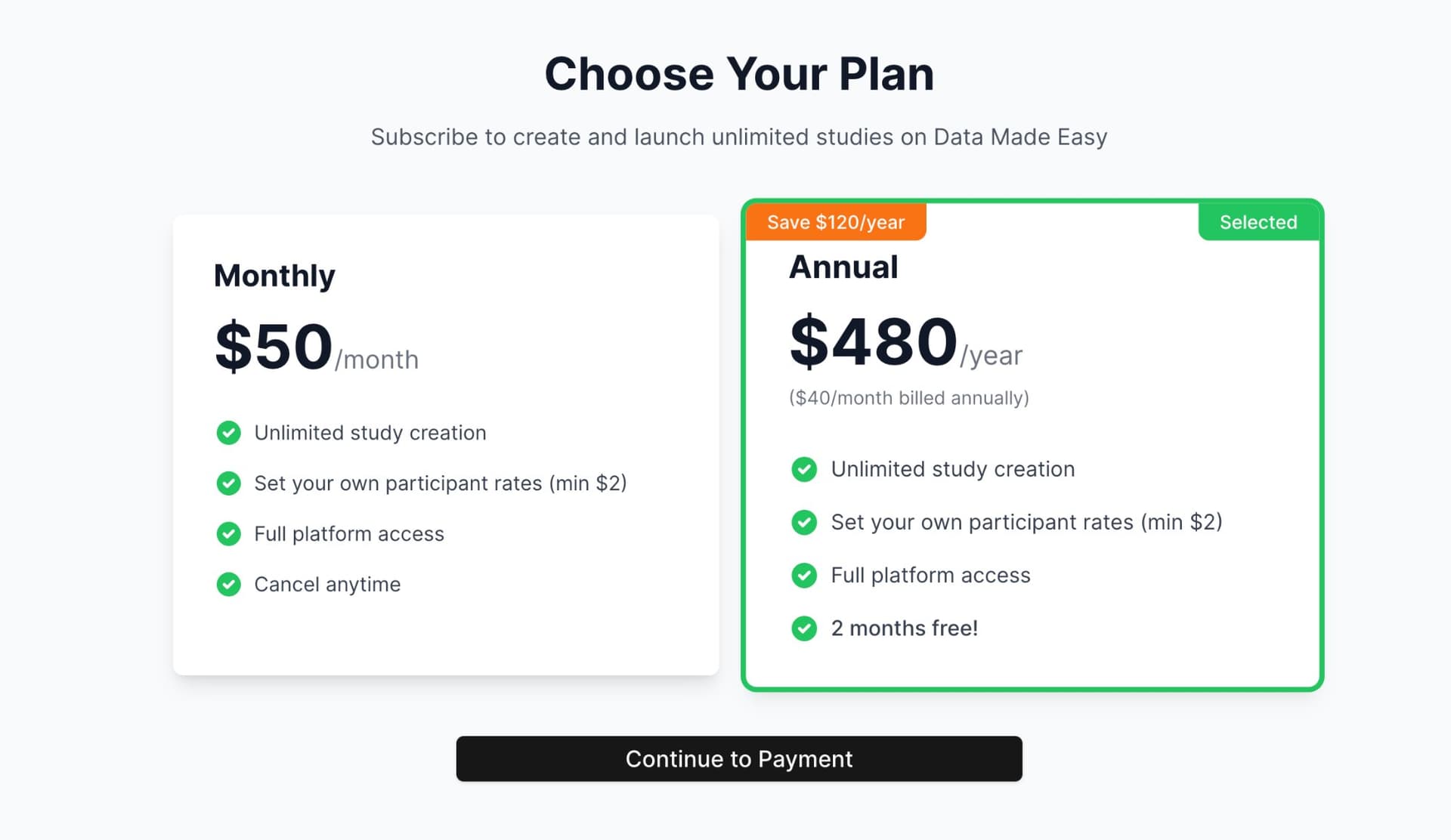Click the '$480/year' price text

click(905, 342)
